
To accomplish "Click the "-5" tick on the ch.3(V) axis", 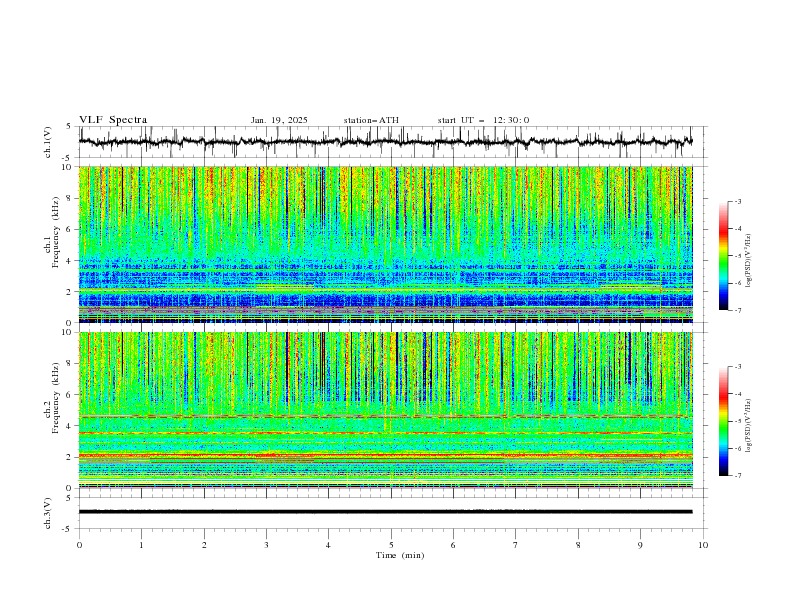I will pyautogui.click(x=67, y=529).
